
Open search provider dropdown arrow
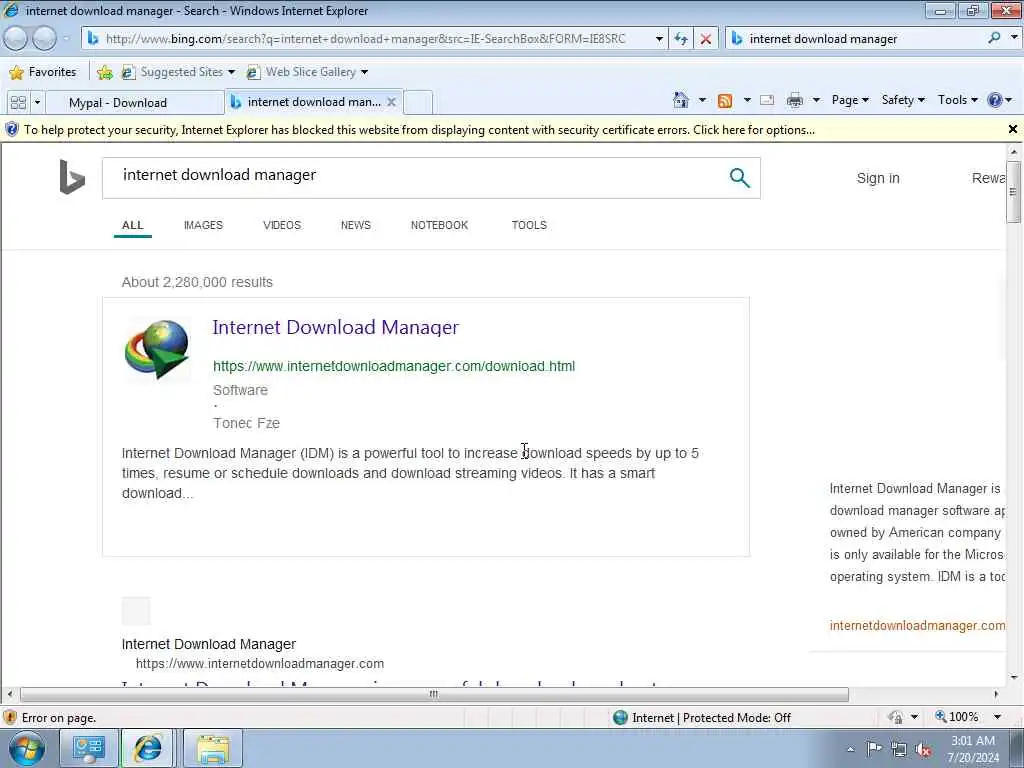pos(1014,38)
